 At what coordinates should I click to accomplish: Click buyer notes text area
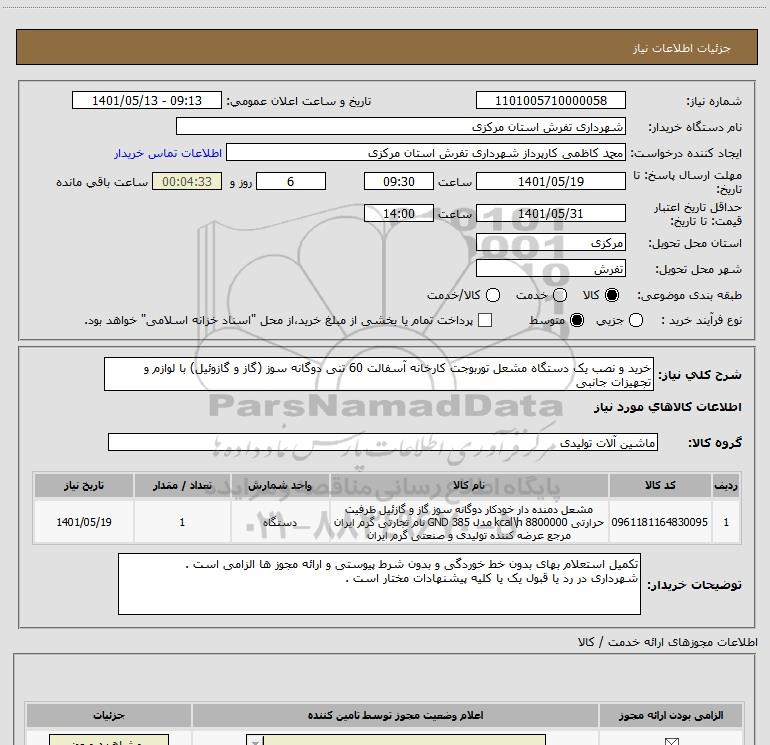click(379, 584)
